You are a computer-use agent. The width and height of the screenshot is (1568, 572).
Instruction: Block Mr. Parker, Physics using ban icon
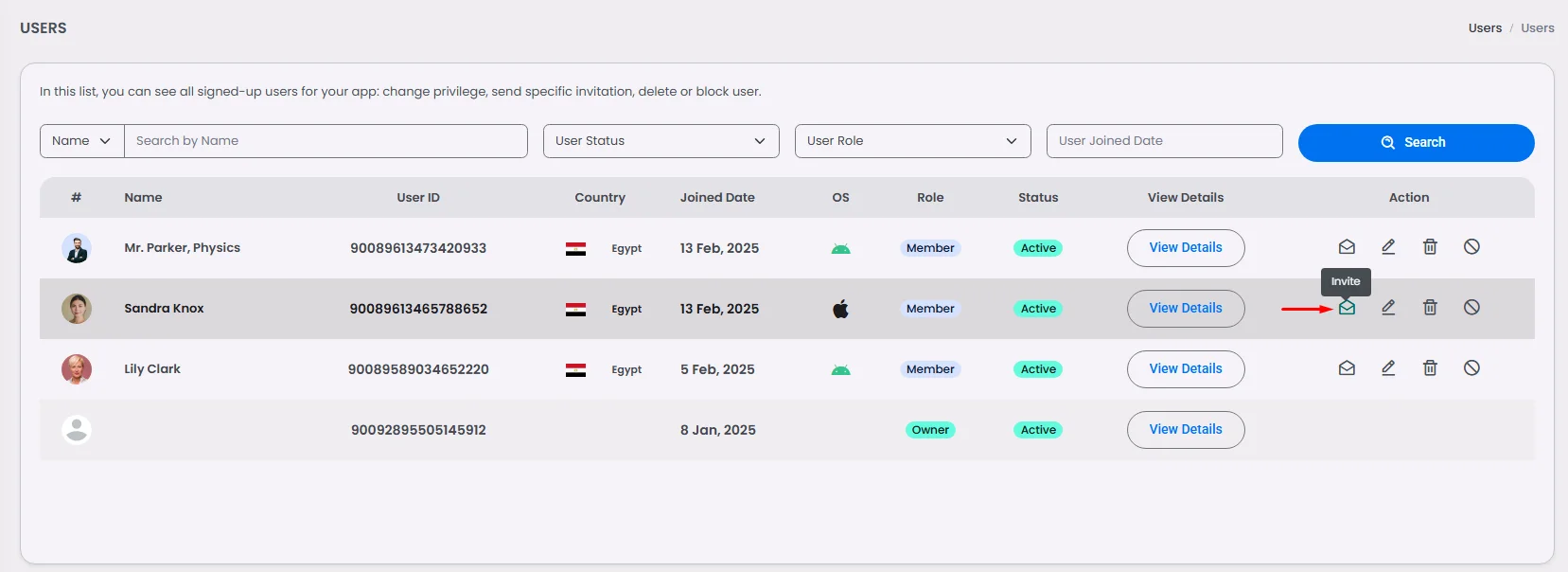tap(1471, 247)
